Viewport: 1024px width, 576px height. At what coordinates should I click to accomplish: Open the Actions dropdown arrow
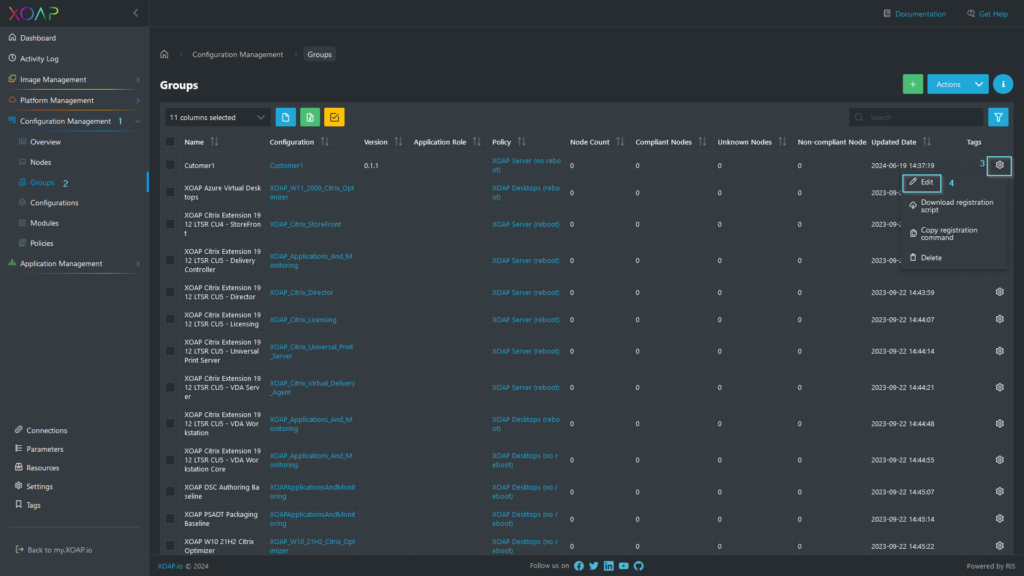tap(979, 84)
